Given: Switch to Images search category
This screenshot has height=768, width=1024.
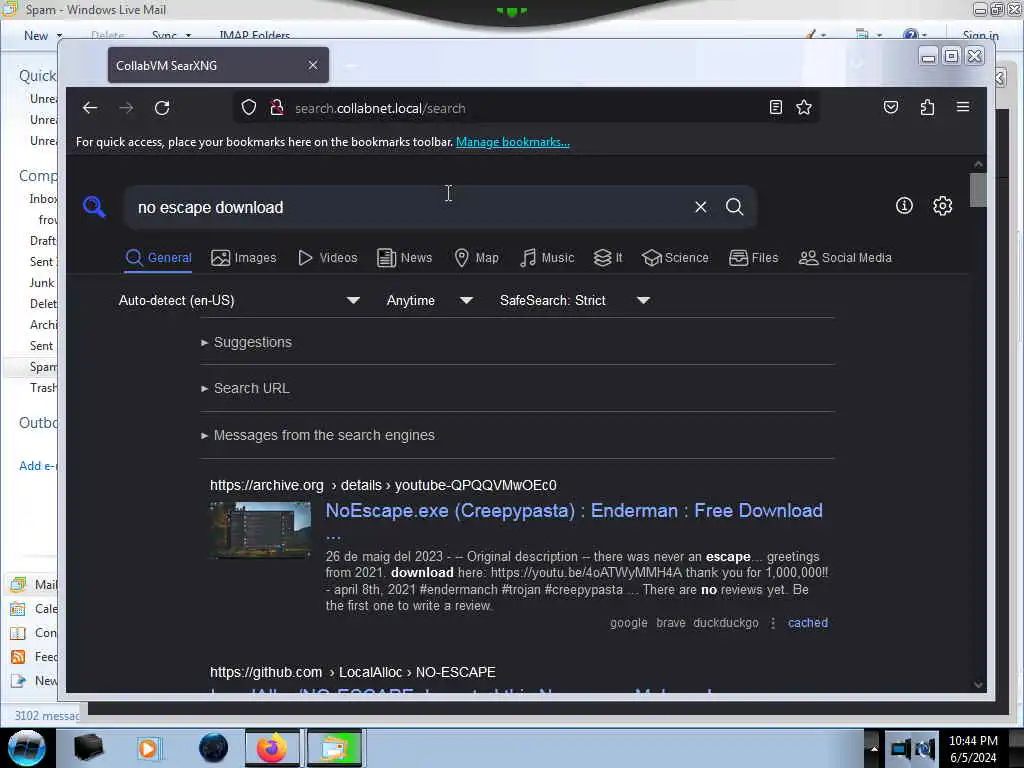Looking at the screenshot, I should pos(244,258).
